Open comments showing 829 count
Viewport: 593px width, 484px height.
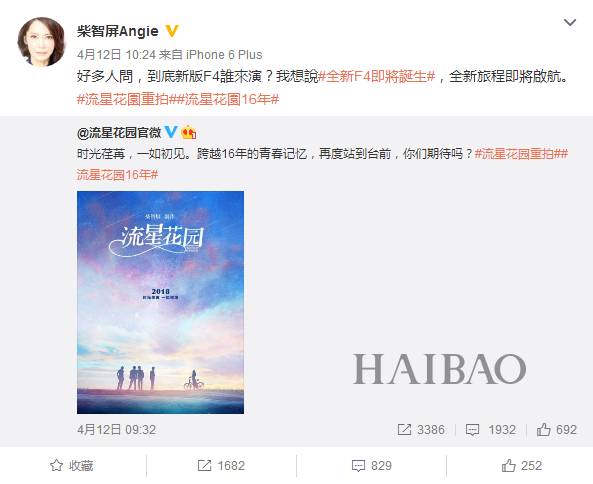pyautogui.click(x=371, y=465)
